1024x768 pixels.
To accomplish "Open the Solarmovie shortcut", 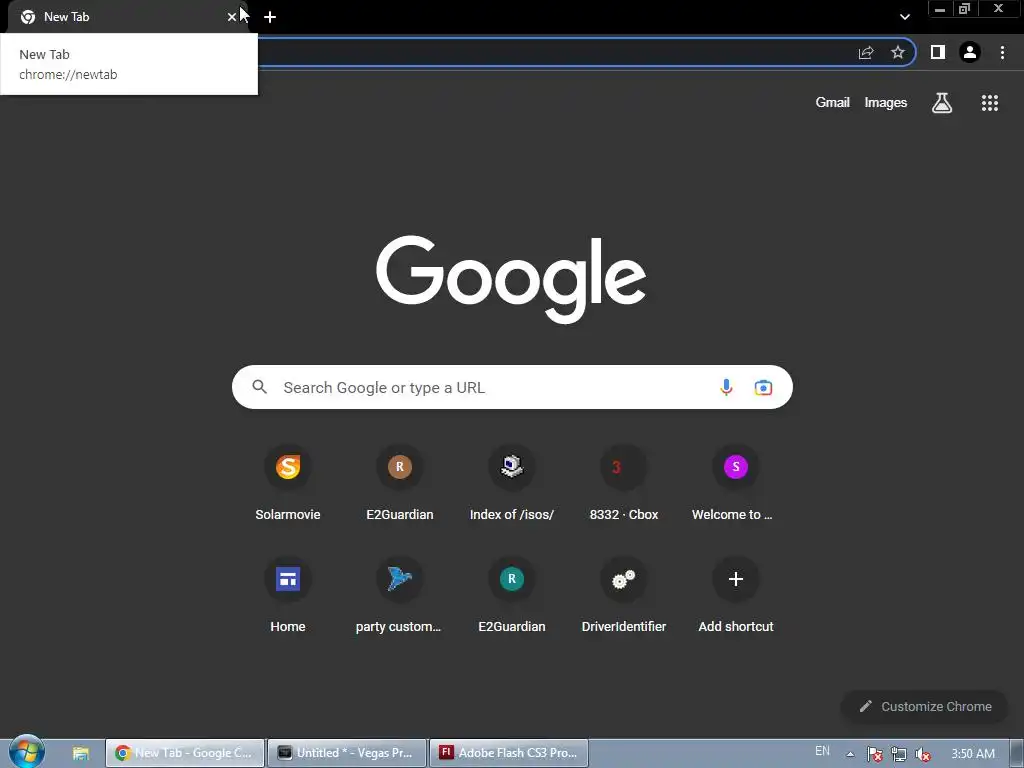I will click(x=287, y=483).
